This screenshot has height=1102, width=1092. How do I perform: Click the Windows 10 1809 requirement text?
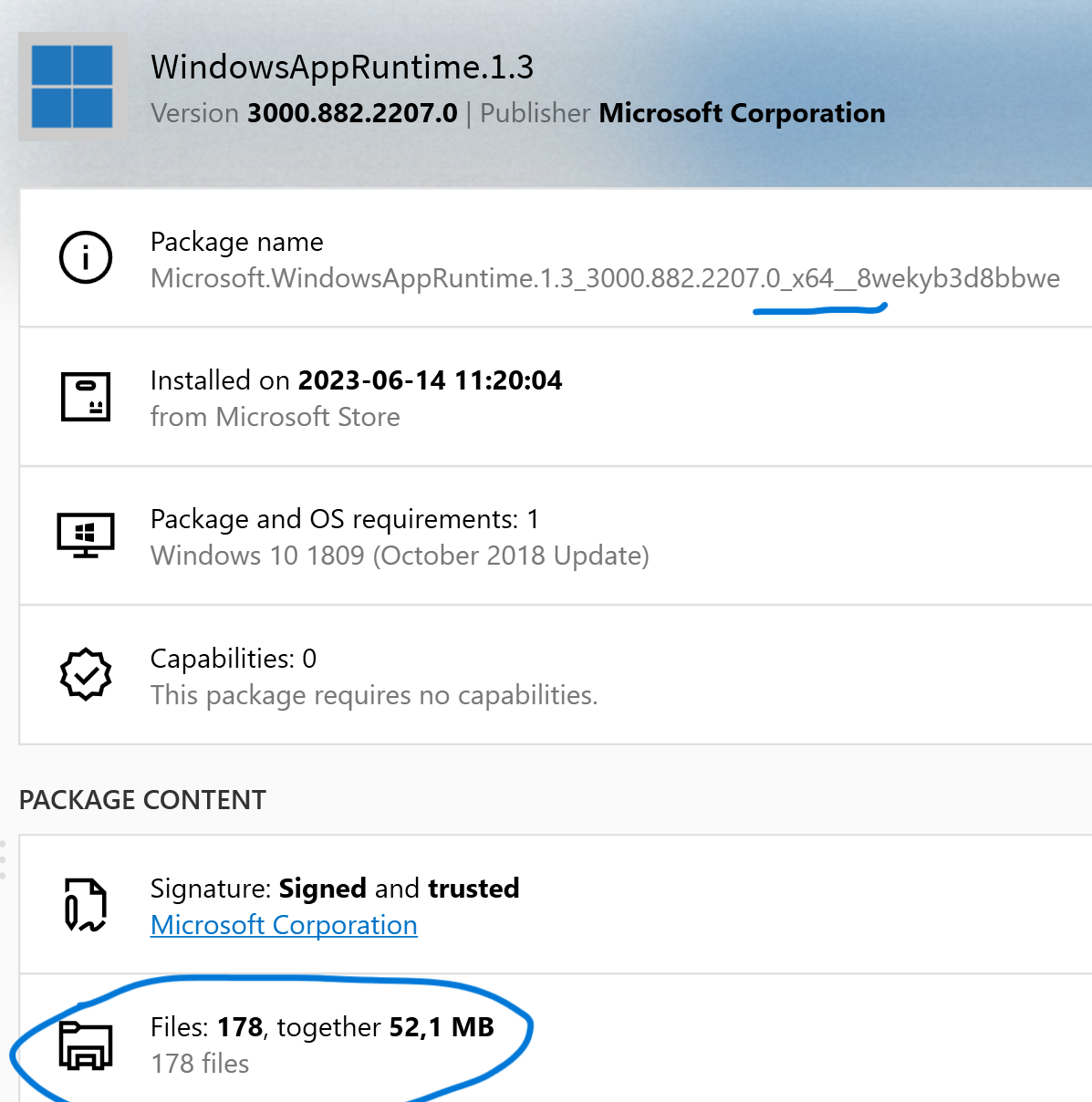point(400,555)
